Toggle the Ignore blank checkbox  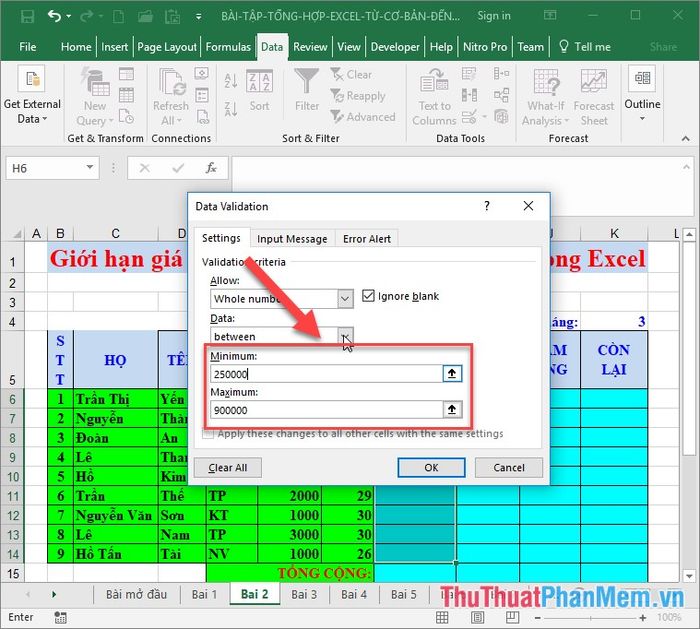(368, 296)
